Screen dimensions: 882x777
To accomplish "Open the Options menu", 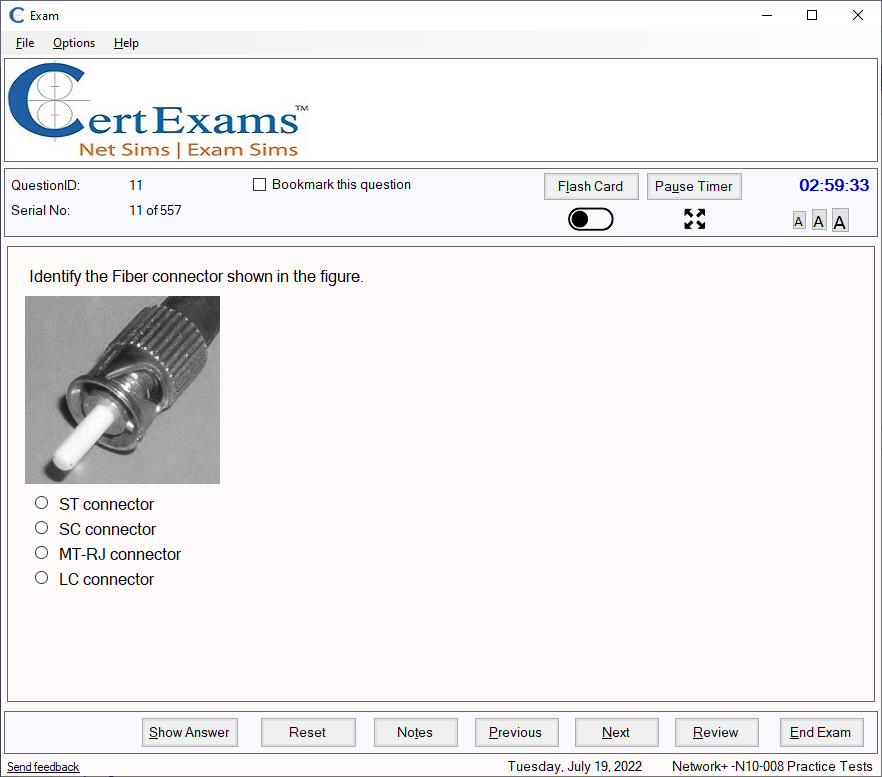I will tap(73, 43).
